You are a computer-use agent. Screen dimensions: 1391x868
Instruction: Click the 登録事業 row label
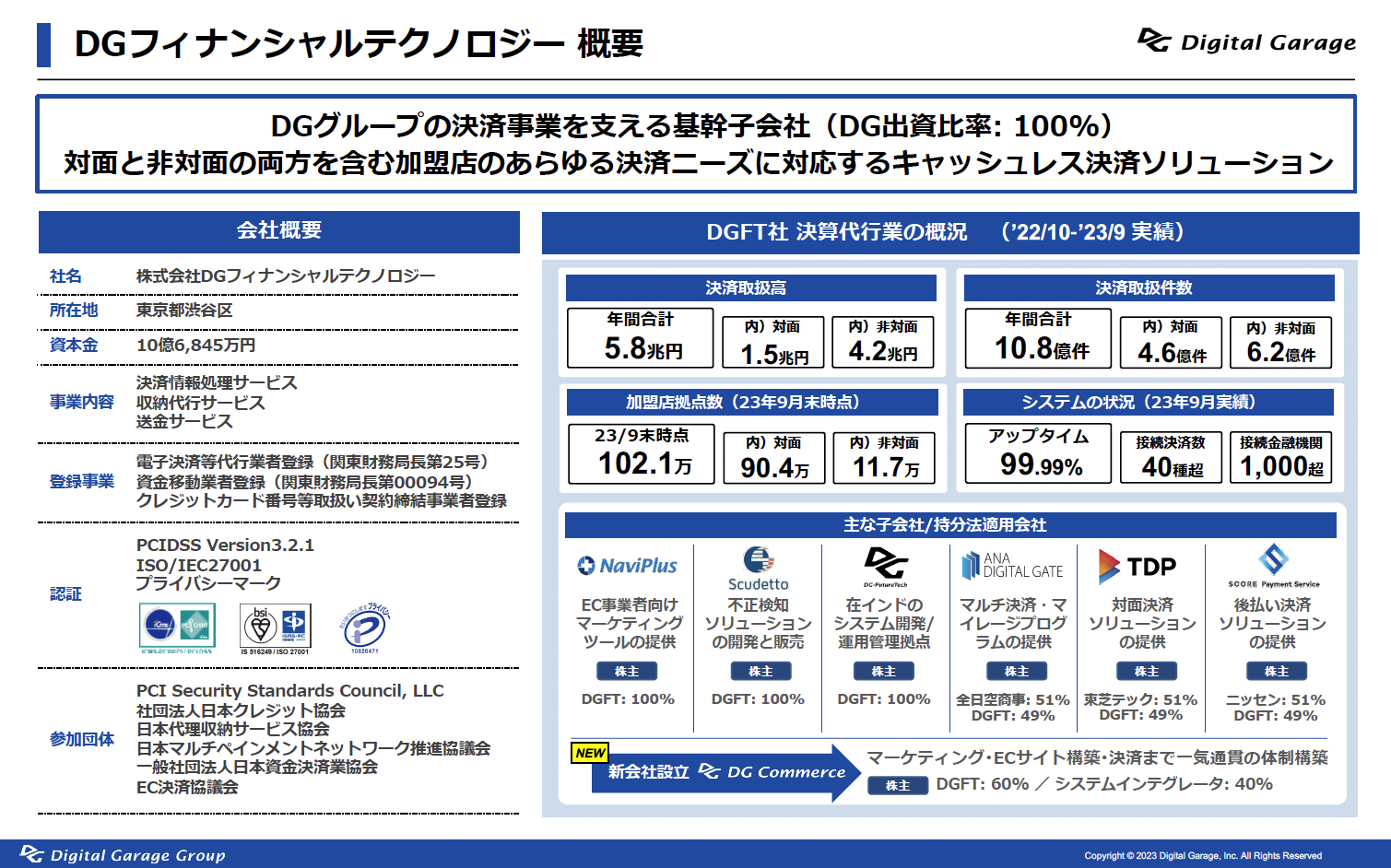pos(82,482)
